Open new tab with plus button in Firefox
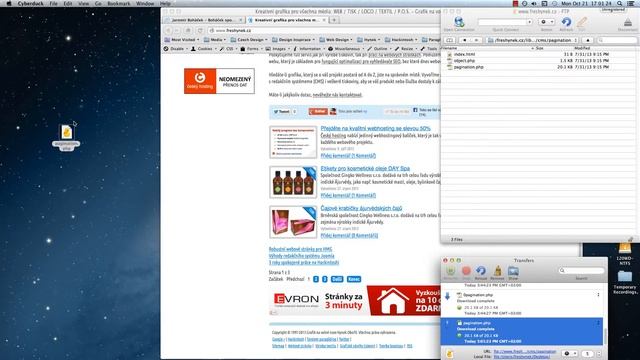Image resolution: width=640 pixels, height=360 pixels. tap(334, 20)
